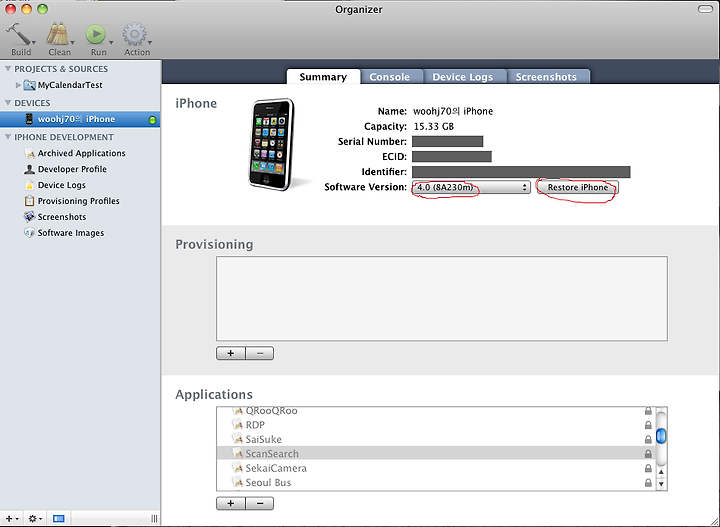This screenshot has width=720, height=527.
Task: Click the blue Applications scrollbar thumb
Action: pyautogui.click(x=661, y=436)
